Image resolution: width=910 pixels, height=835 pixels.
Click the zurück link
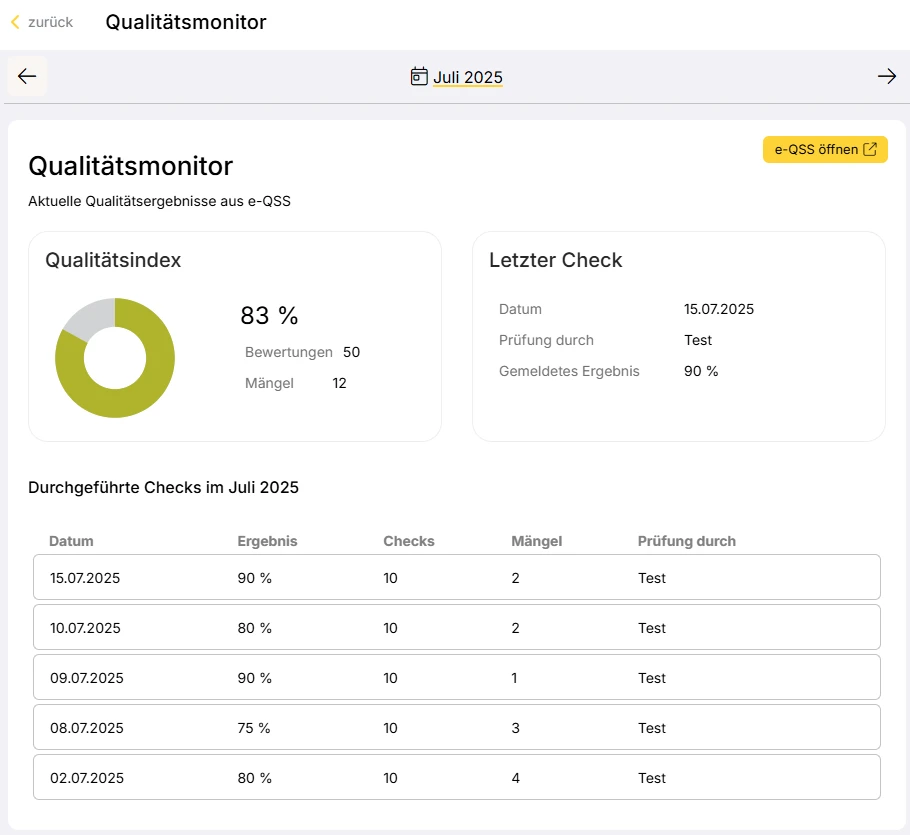(50, 22)
